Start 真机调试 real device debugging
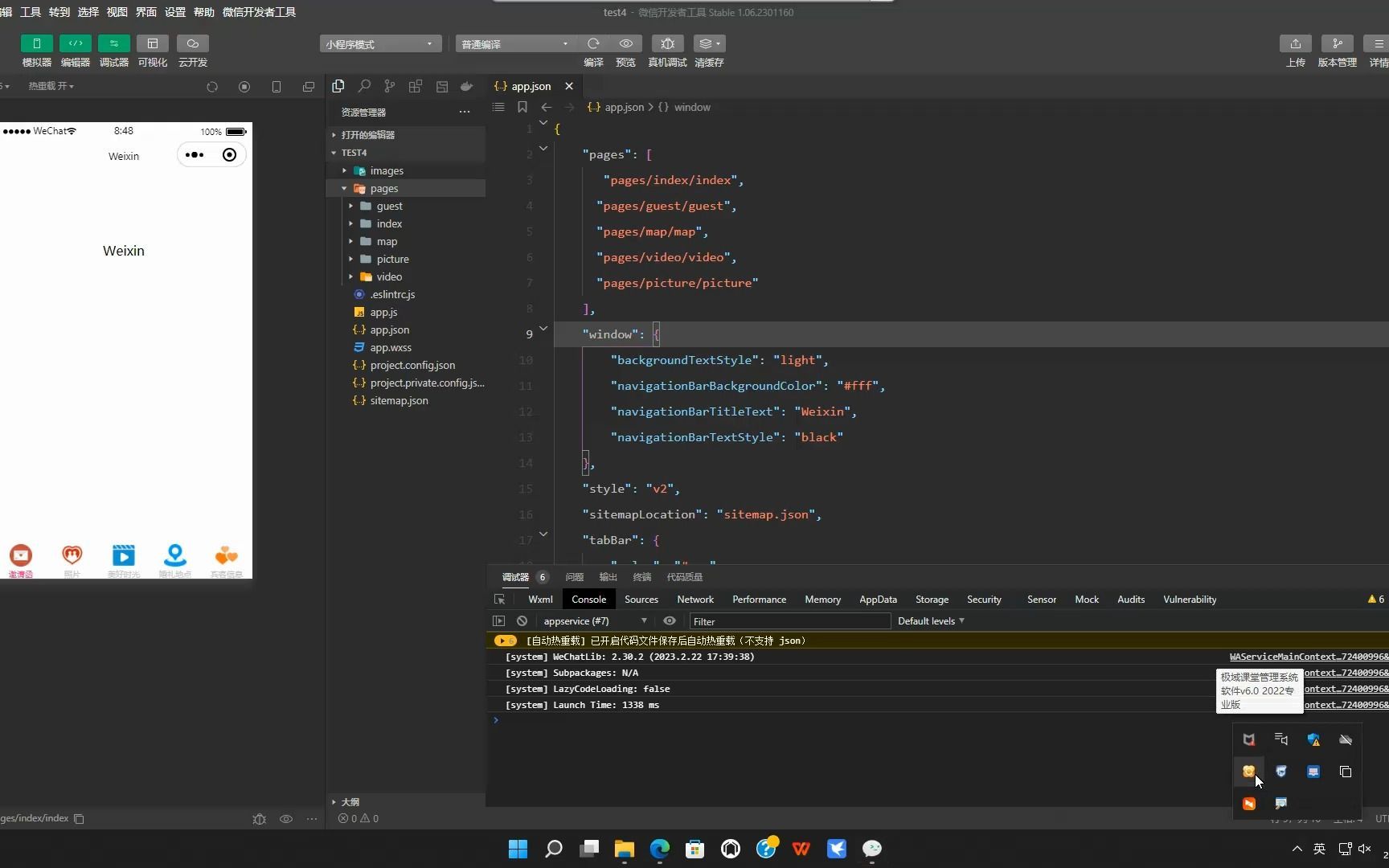The image size is (1389, 868). coord(667,43)
